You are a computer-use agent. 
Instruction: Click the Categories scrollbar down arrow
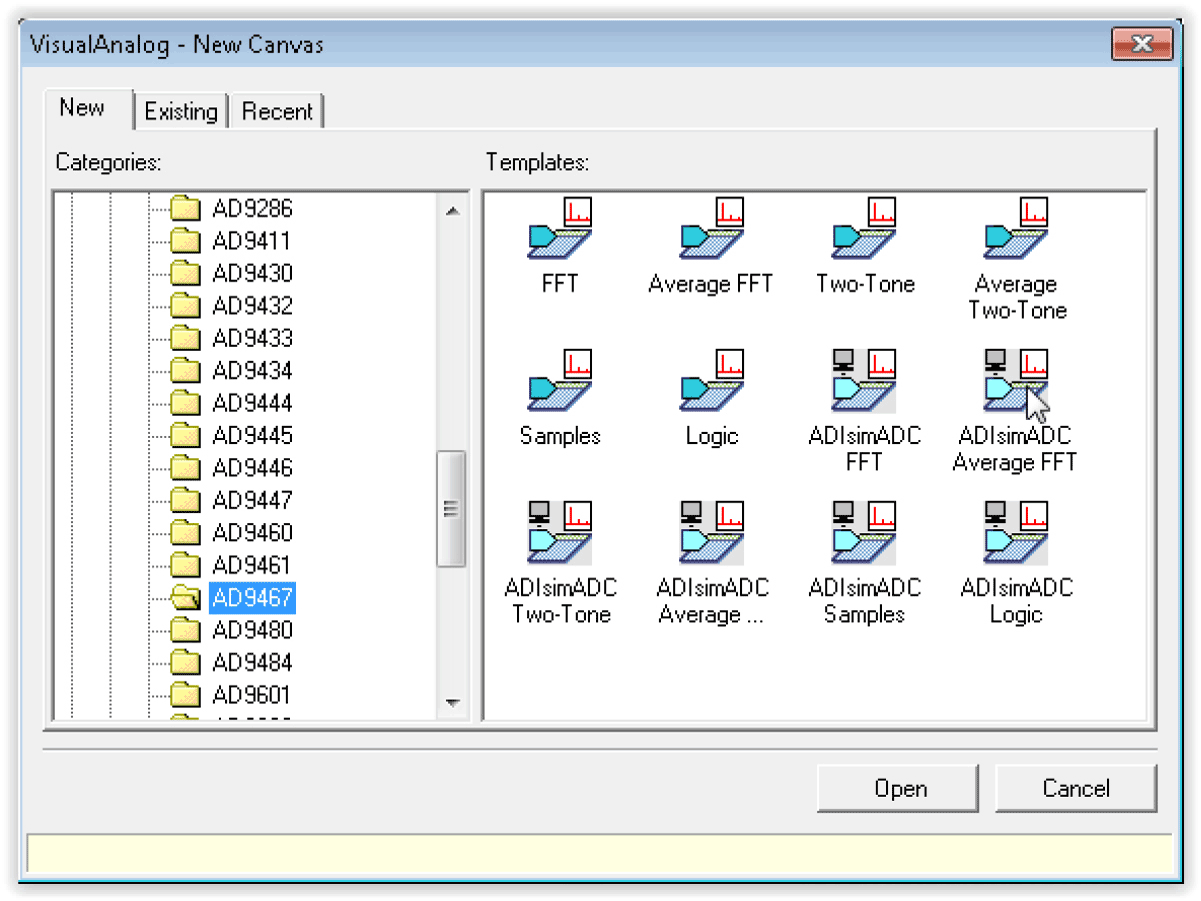coord(452,703)
